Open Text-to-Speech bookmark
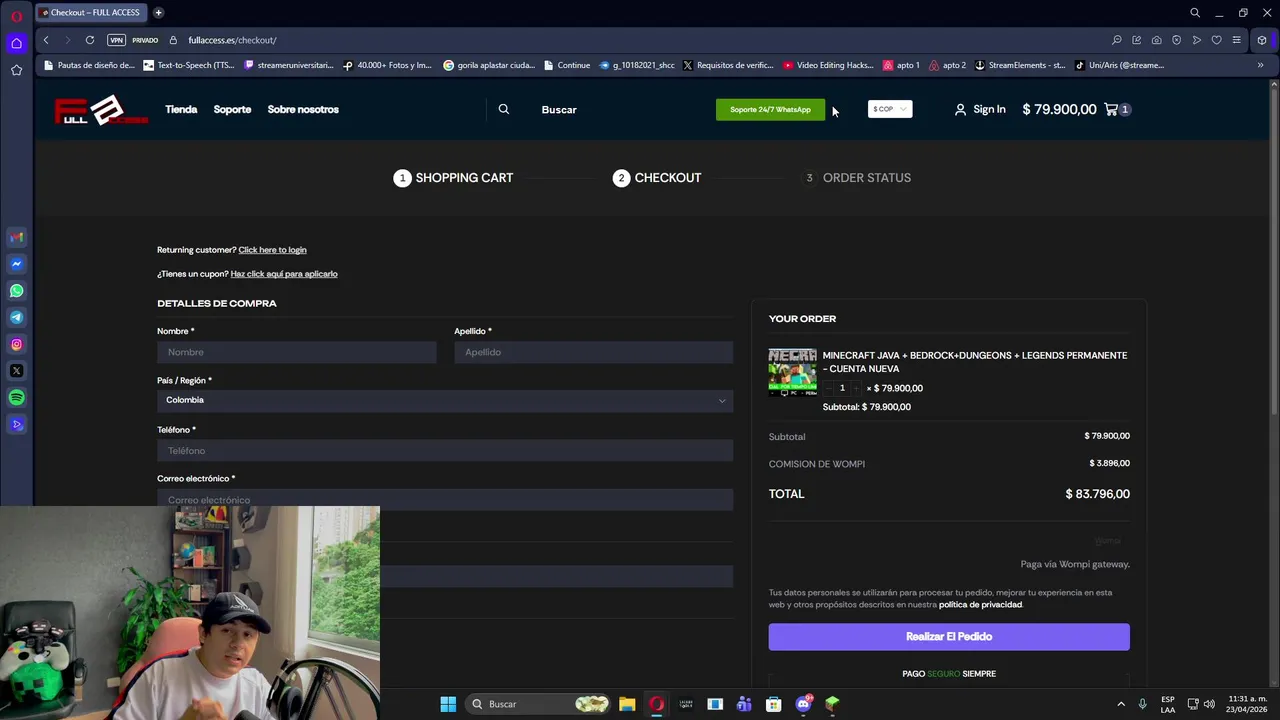 pos(189,65)
